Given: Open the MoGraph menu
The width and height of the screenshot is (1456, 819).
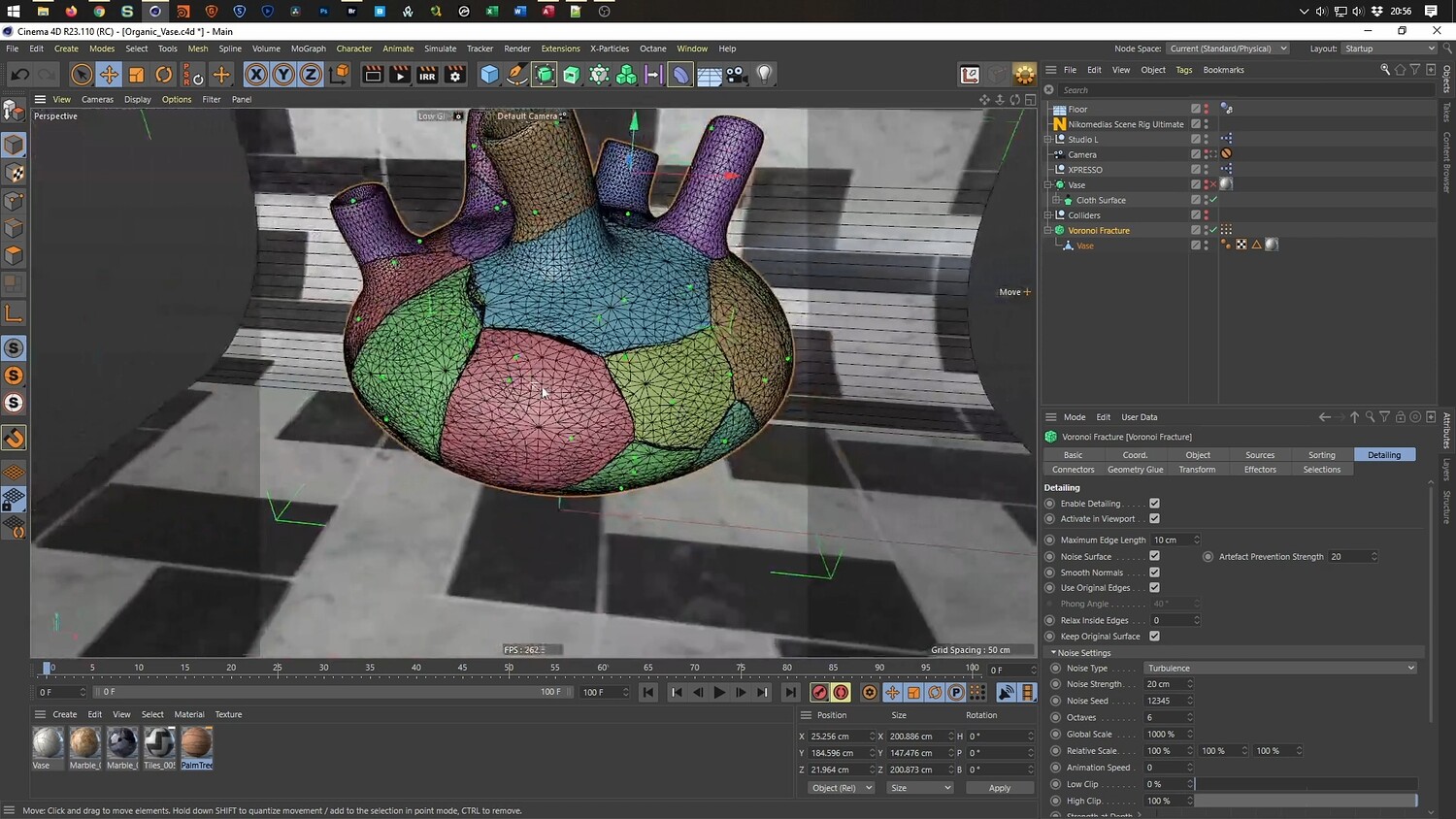Looking at the screenshot, I should click(308, 49).
